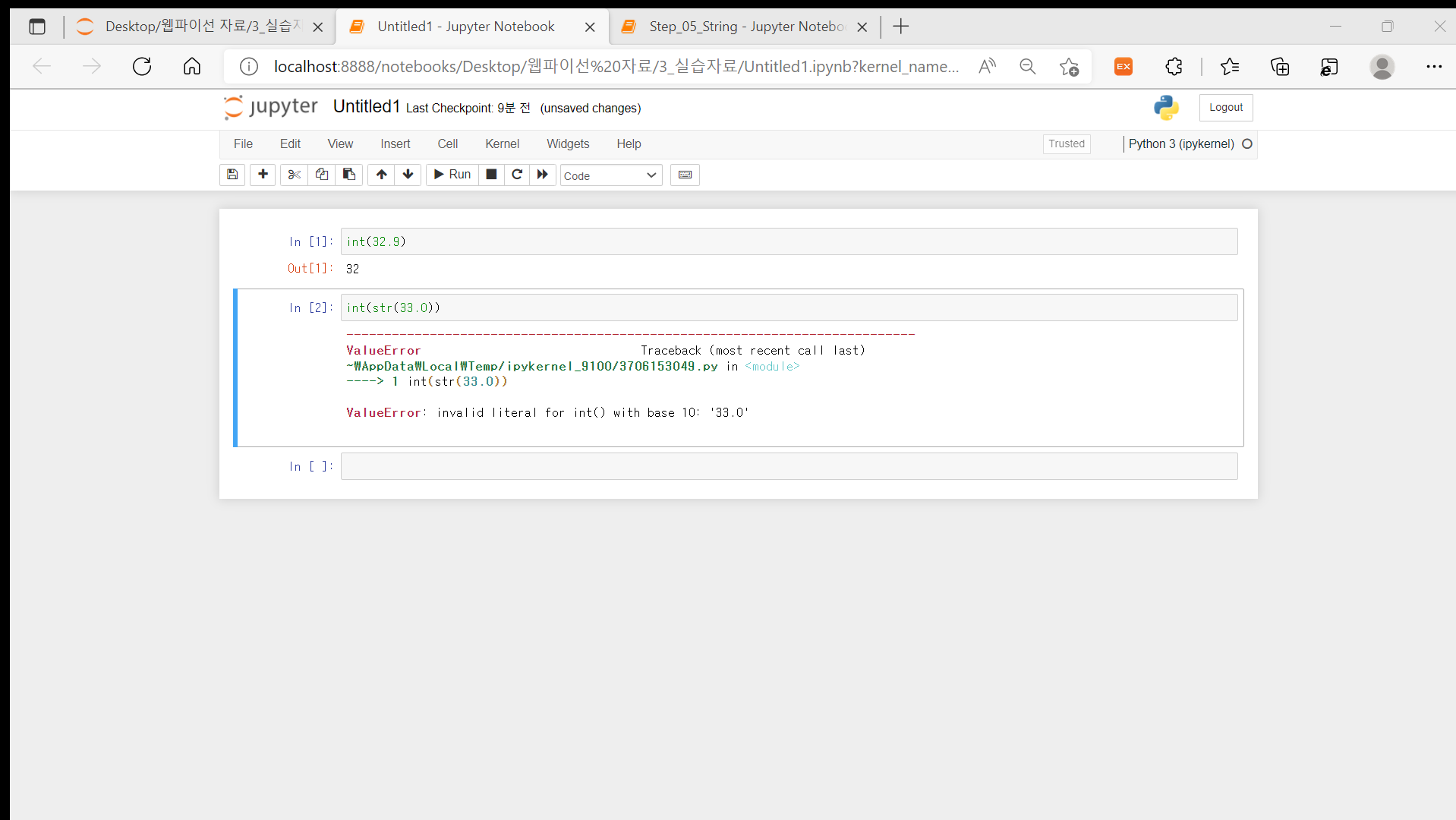Image resolution: width=1456 pixels, height=820 pixels.
Task: Click the Jupyter logo
Action: click(x=271, y=107)
